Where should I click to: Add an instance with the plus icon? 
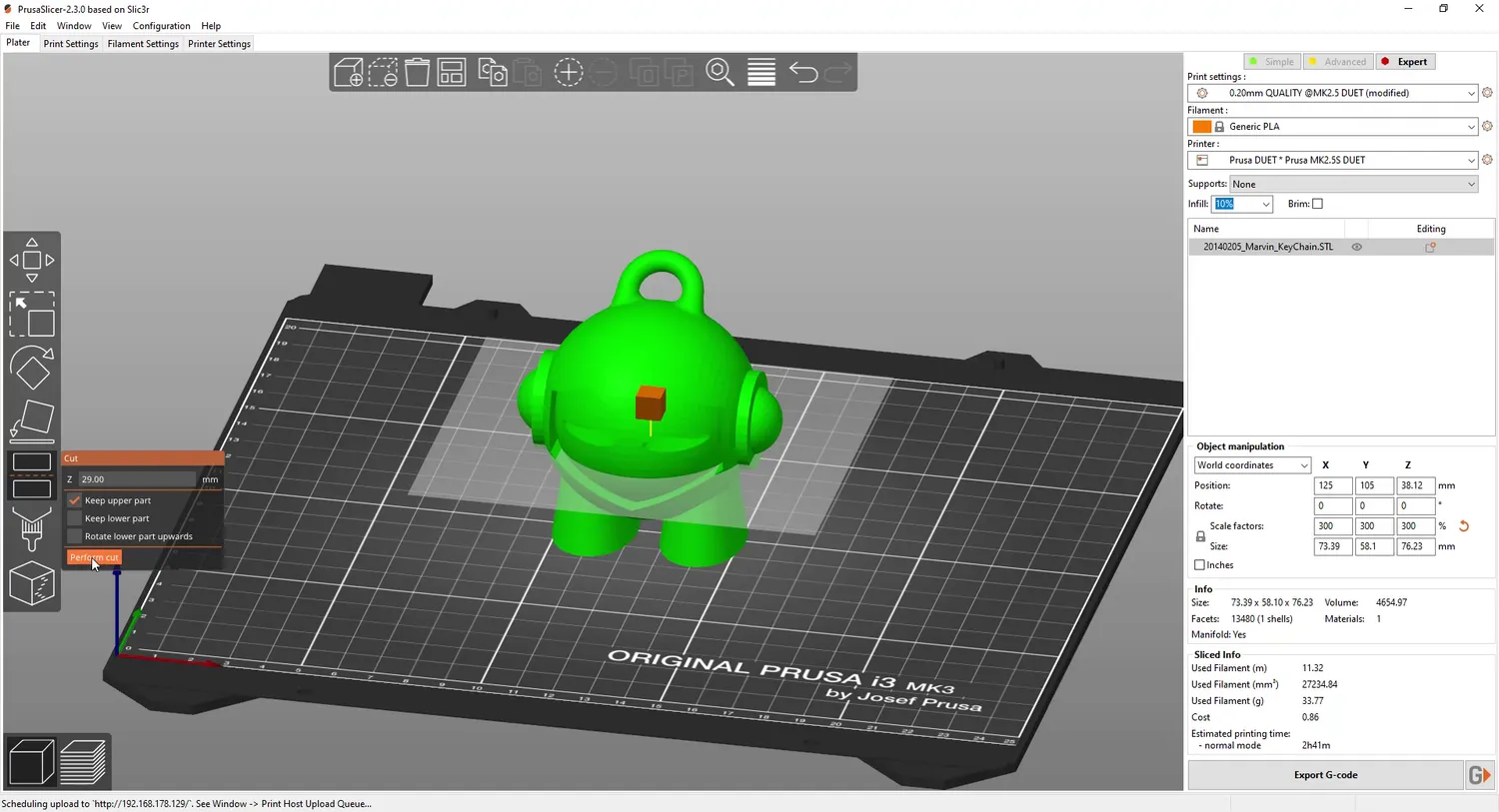click(569, 73)
